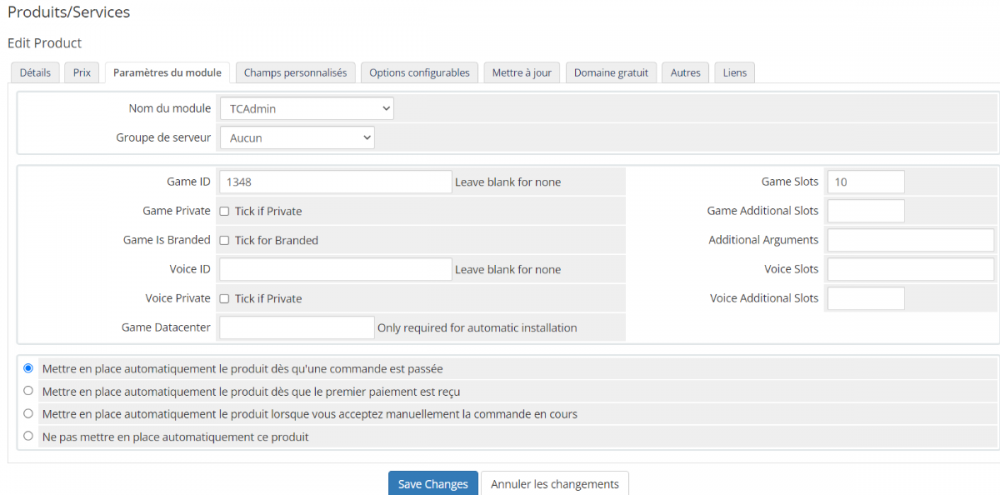Switch to the Prix tab
The height and width of the screenshot is (495, 1000).
(81, 73)
